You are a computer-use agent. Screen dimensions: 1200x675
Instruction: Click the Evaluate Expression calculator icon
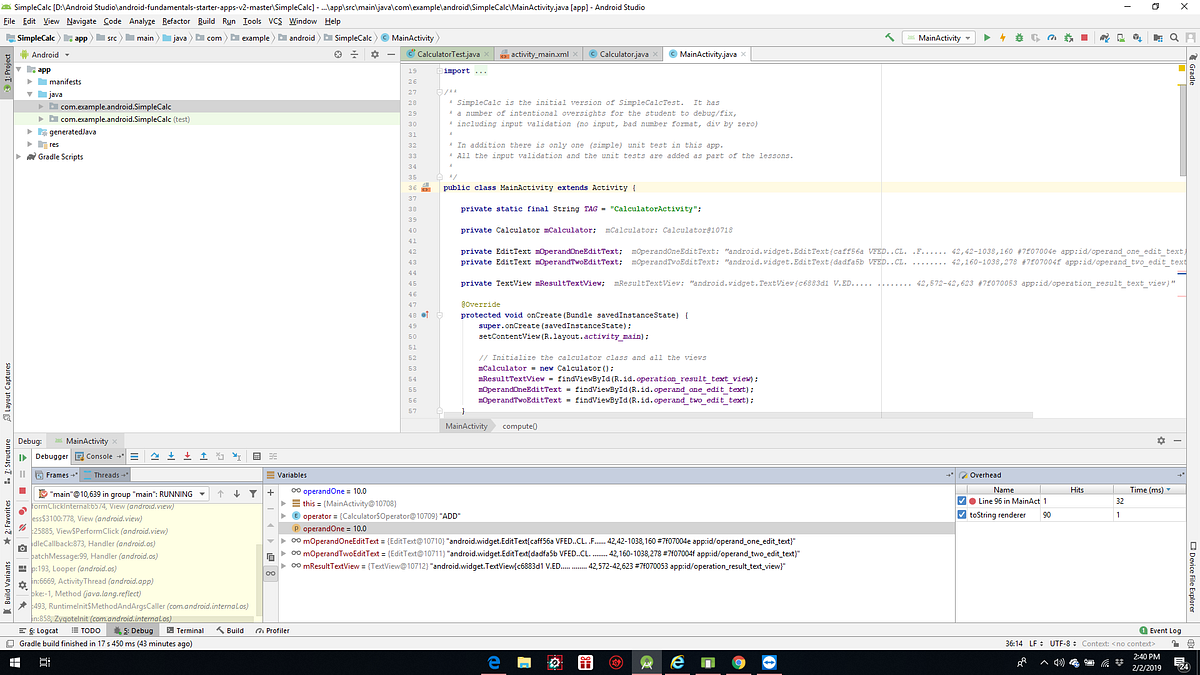point(256,456)
